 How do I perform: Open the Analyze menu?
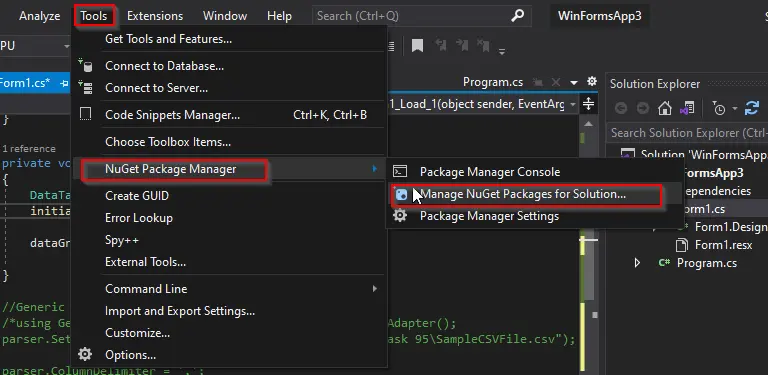tap(40, 16)
